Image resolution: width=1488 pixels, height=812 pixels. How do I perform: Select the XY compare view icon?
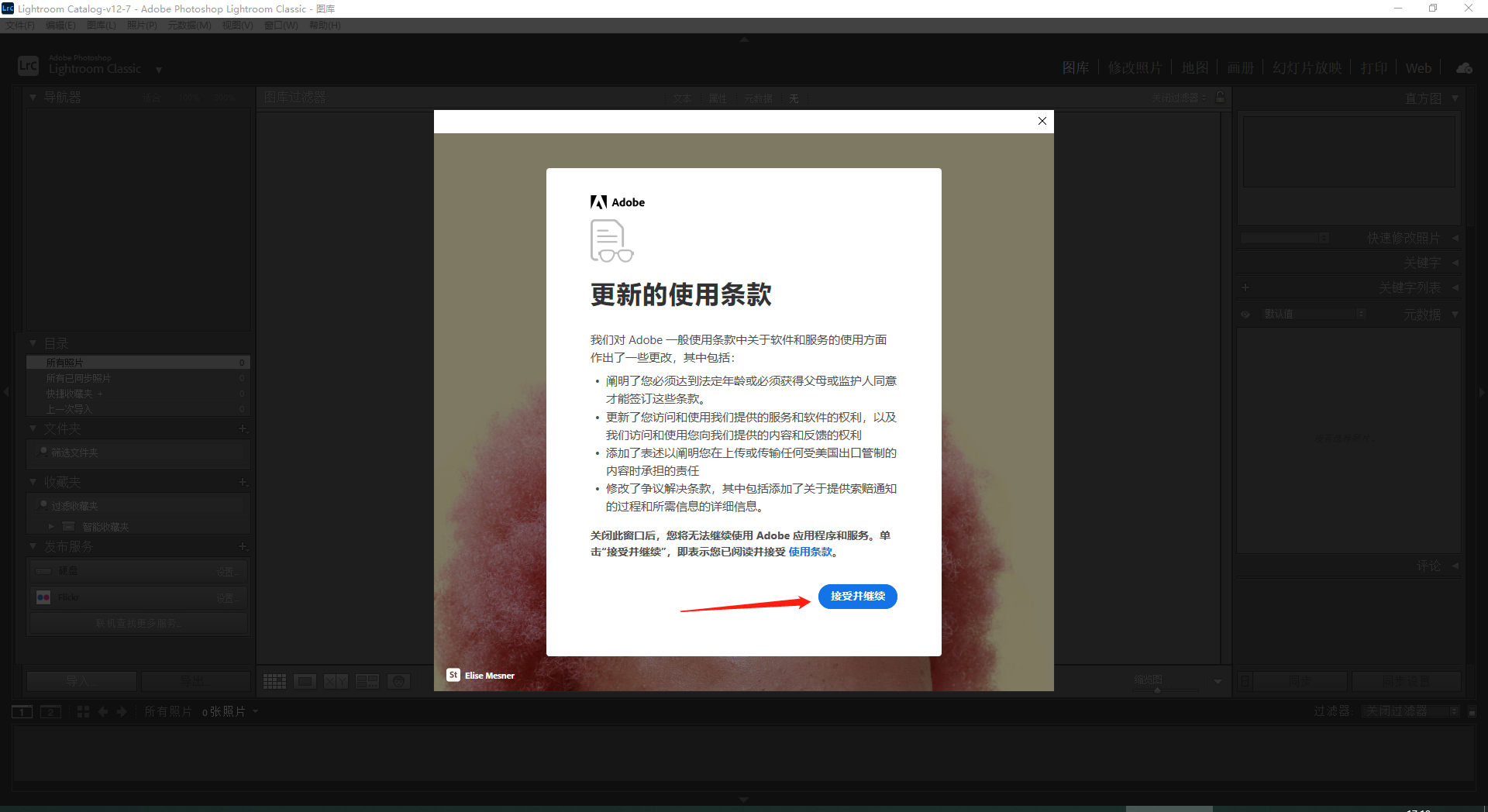click(336, 681)
